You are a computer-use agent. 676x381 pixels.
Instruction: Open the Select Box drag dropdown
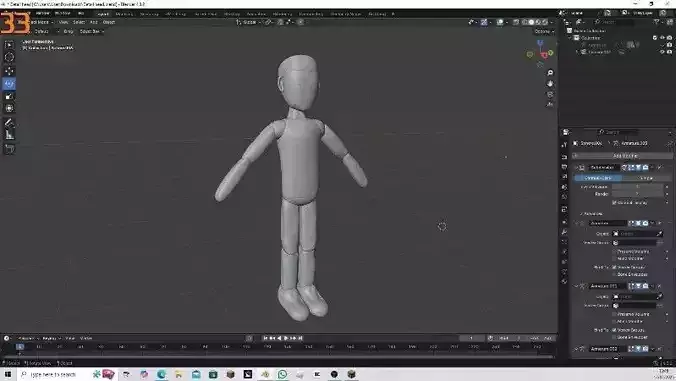tap(92, 31)
